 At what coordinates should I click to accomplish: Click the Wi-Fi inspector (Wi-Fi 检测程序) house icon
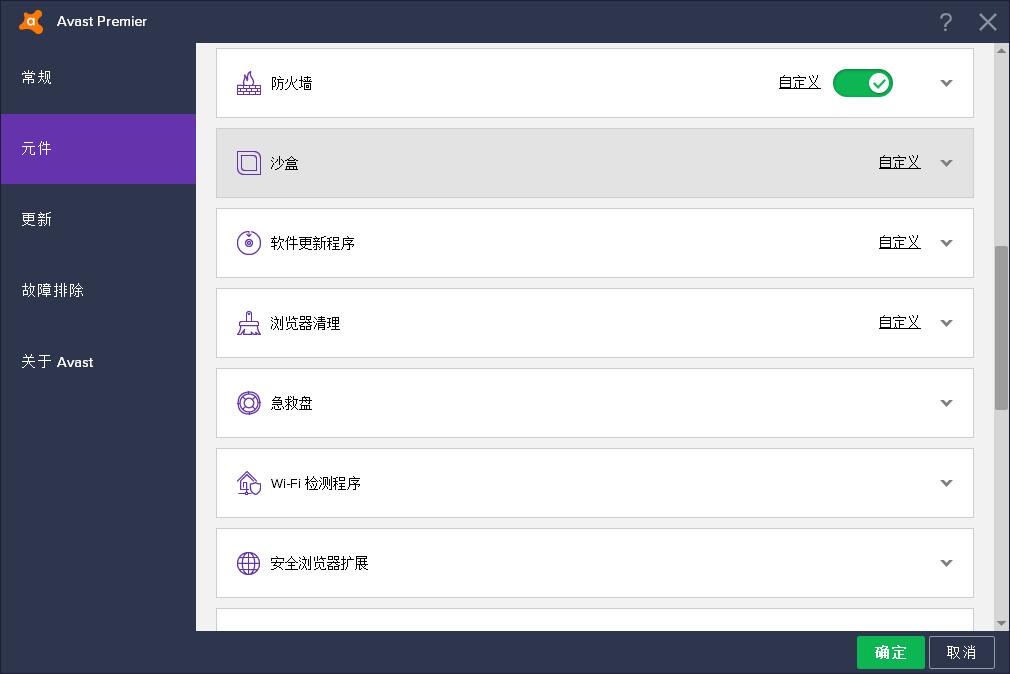[248, 483]
